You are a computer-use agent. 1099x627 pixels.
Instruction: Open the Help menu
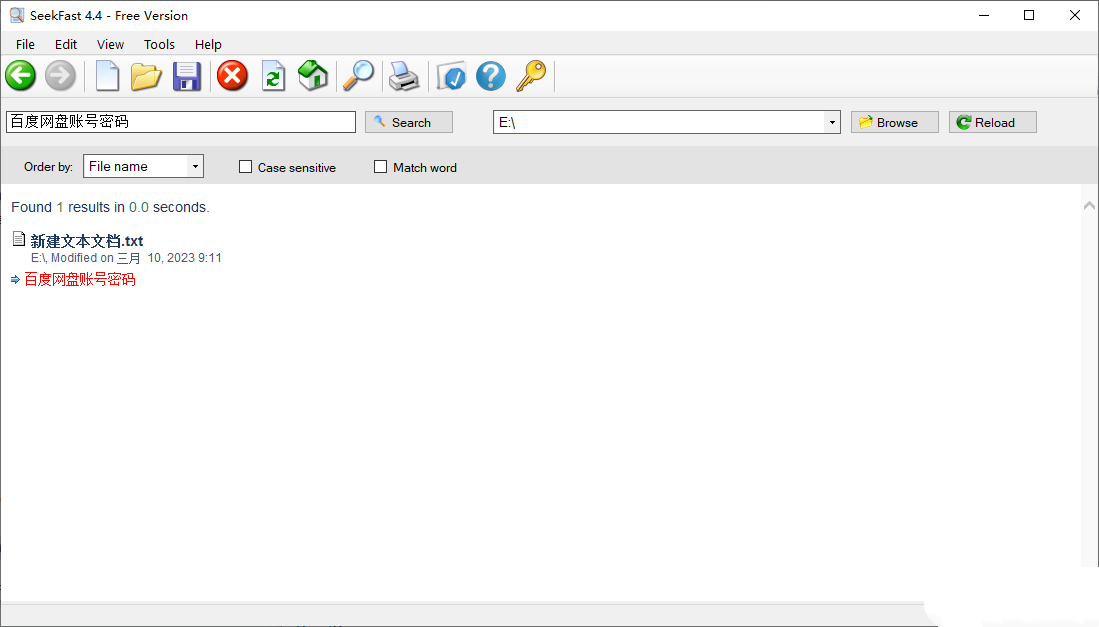point(208,44)
